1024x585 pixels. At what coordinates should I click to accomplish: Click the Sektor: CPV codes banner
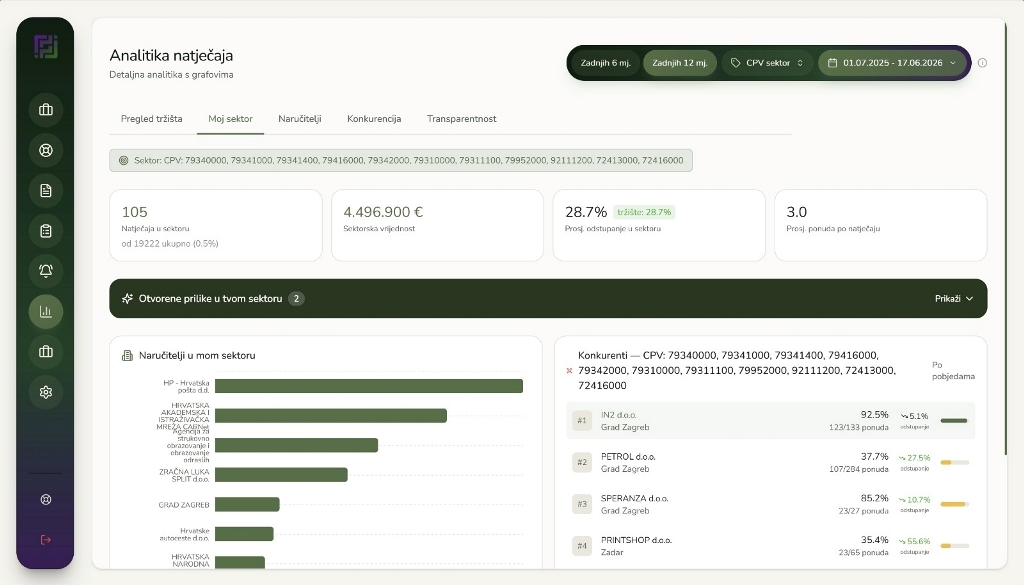tap(401, 160)
